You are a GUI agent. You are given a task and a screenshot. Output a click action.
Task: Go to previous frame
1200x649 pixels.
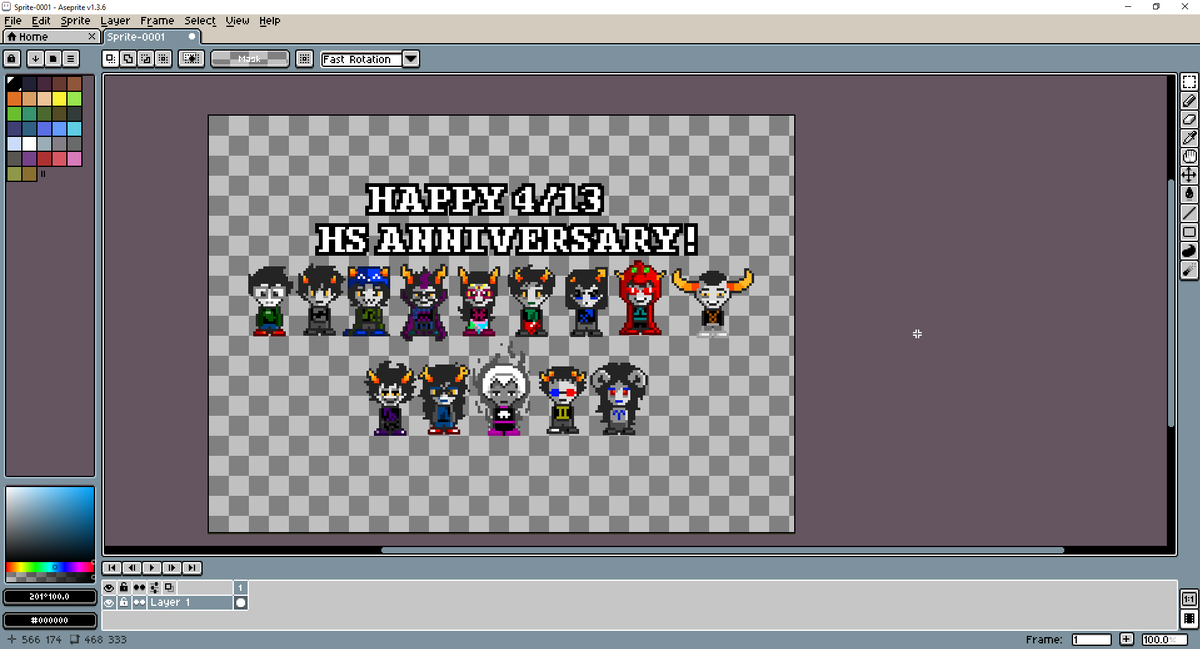133,568
